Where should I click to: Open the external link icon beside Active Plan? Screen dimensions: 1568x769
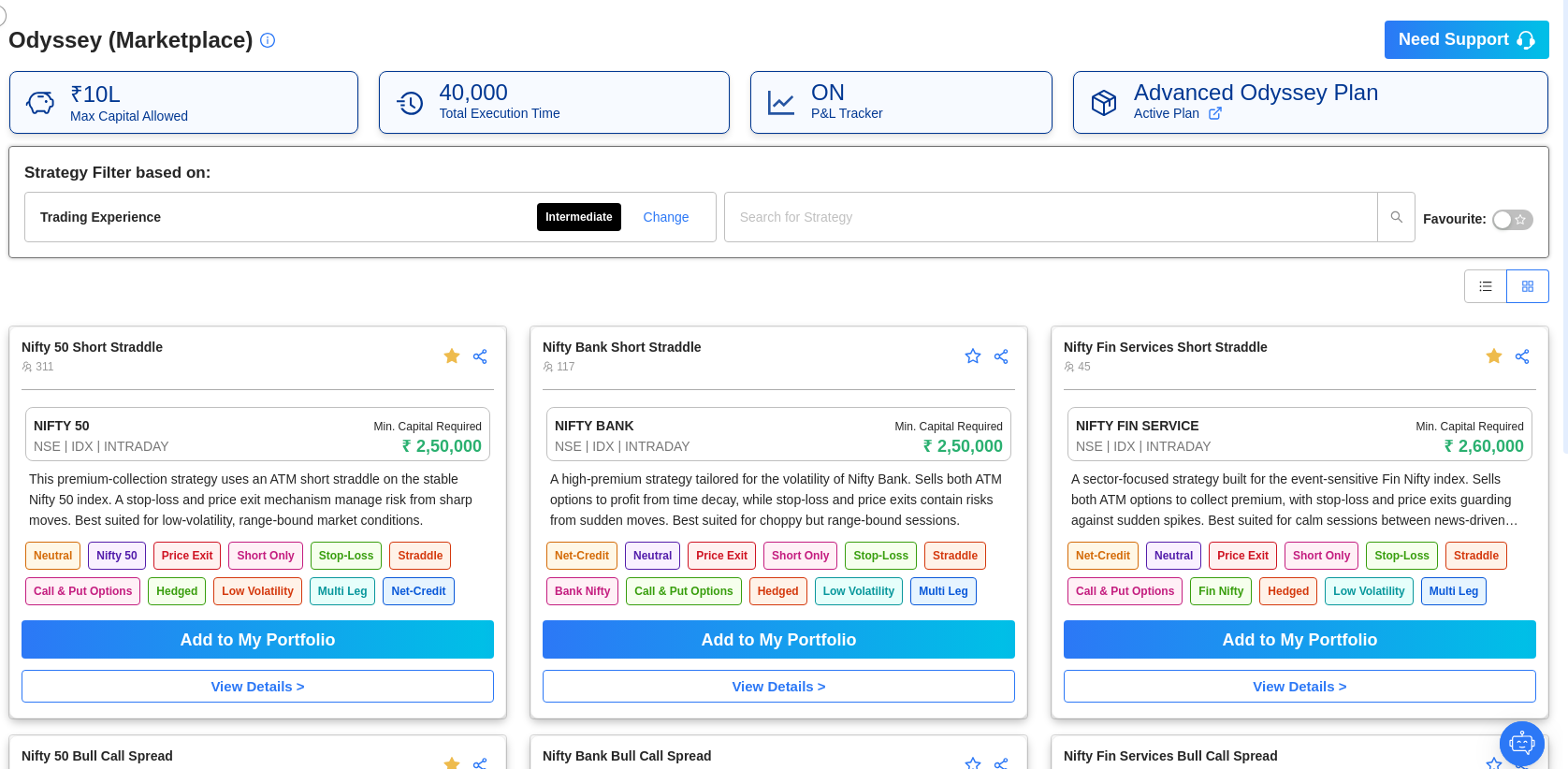pos(1215,113)
